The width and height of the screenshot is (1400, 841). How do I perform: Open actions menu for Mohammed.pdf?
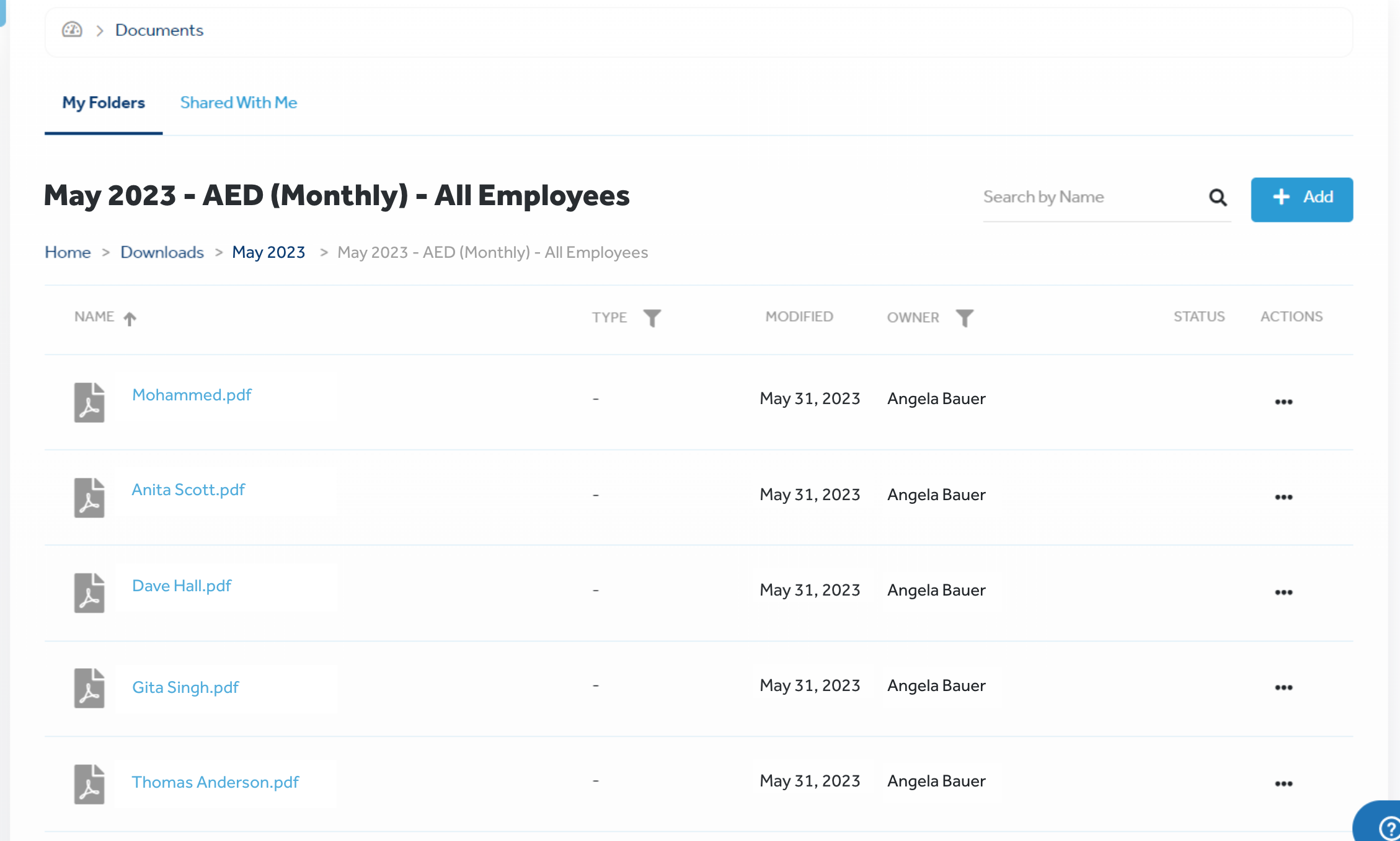click(x=1283, y=402)
